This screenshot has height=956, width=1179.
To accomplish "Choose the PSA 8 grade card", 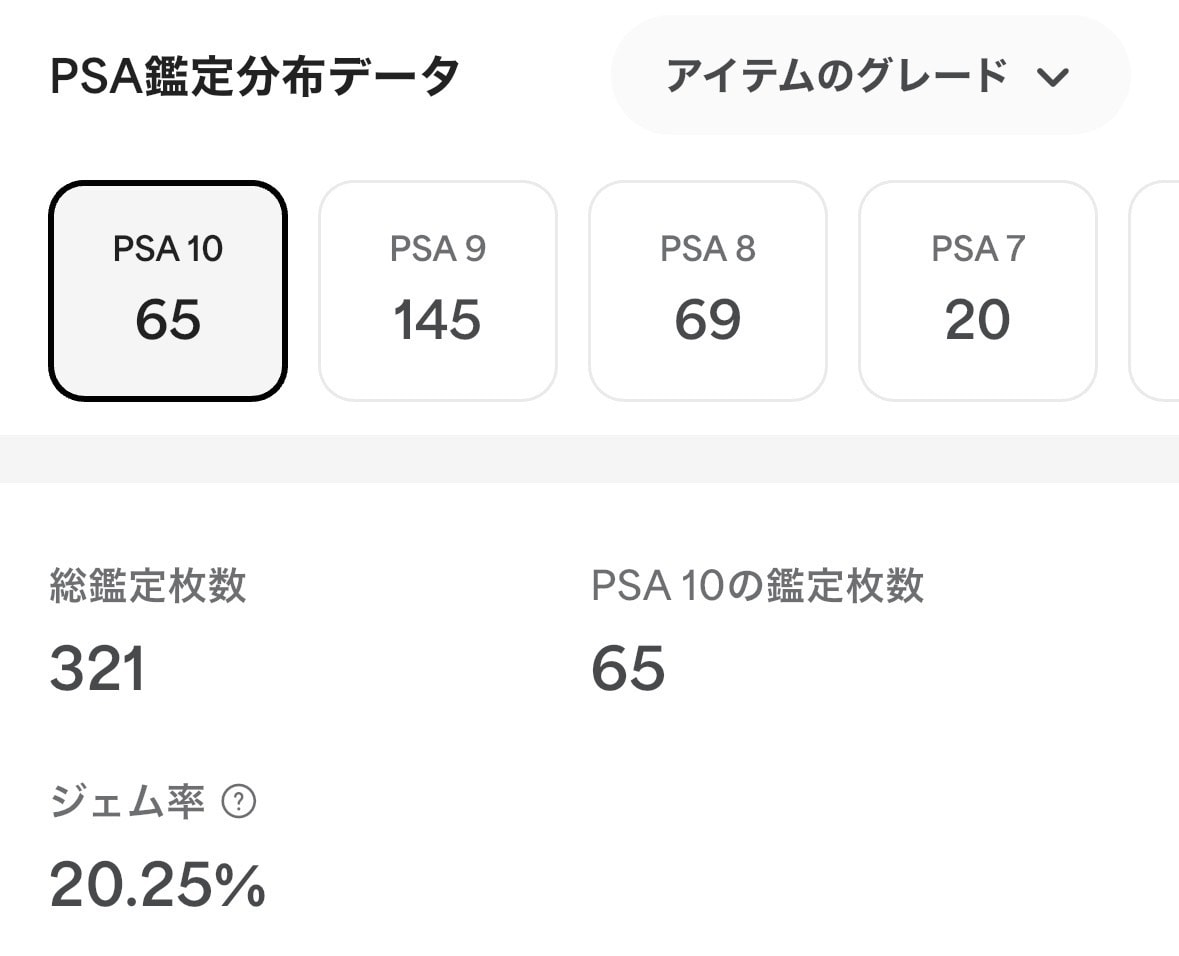I will (x=708, y=290).
